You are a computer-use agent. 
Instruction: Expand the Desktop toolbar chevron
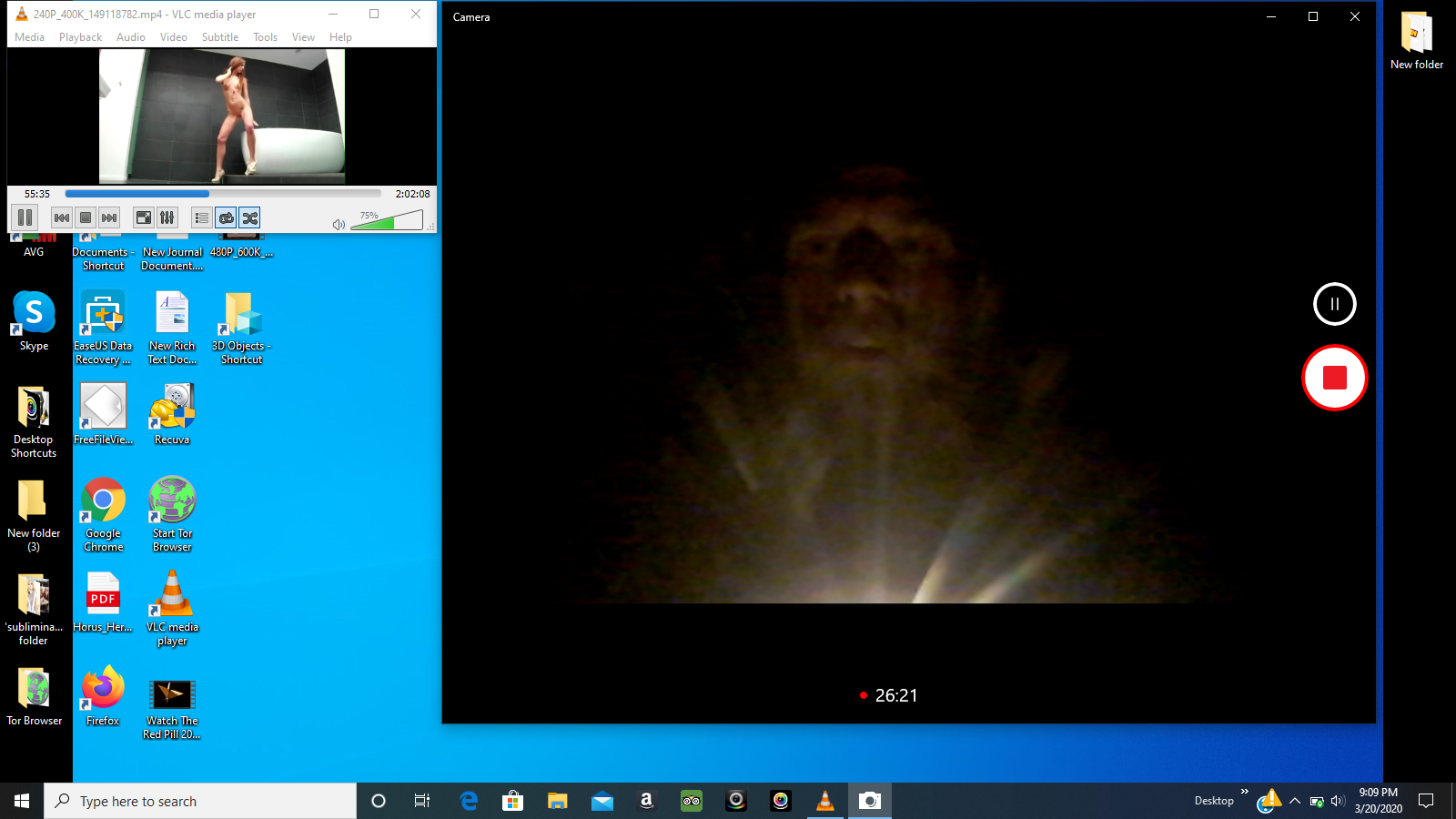tap(1245, 792)
